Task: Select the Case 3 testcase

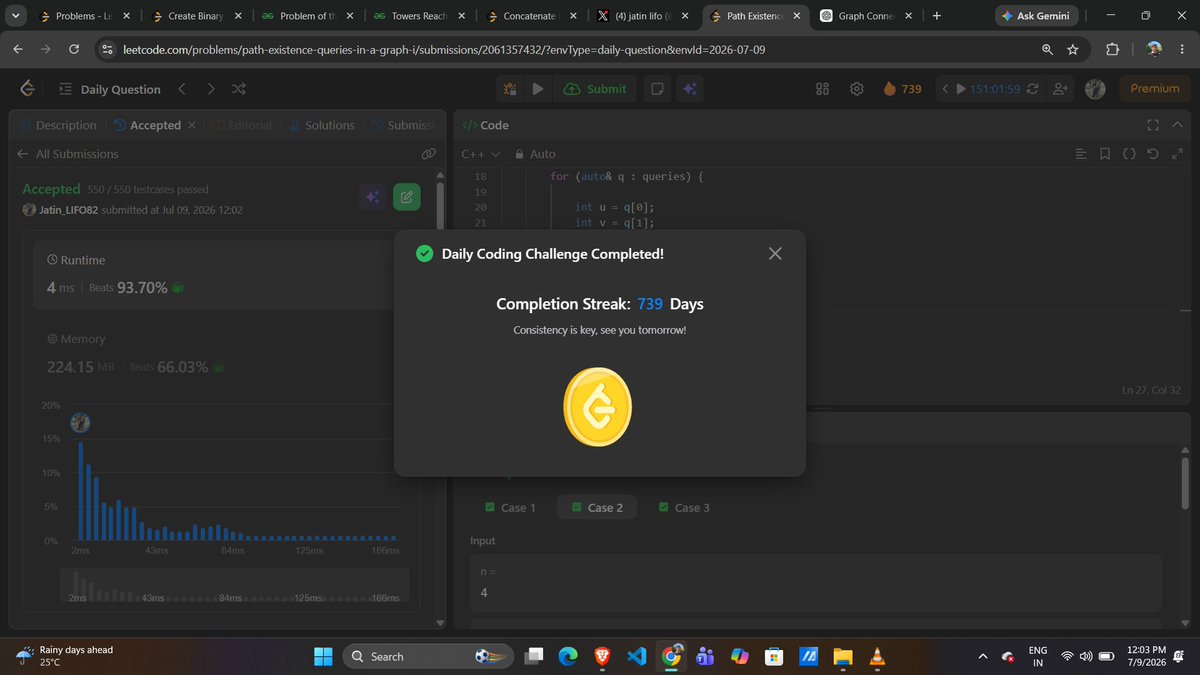Action: pyautogui.click(x=684, y=508)
